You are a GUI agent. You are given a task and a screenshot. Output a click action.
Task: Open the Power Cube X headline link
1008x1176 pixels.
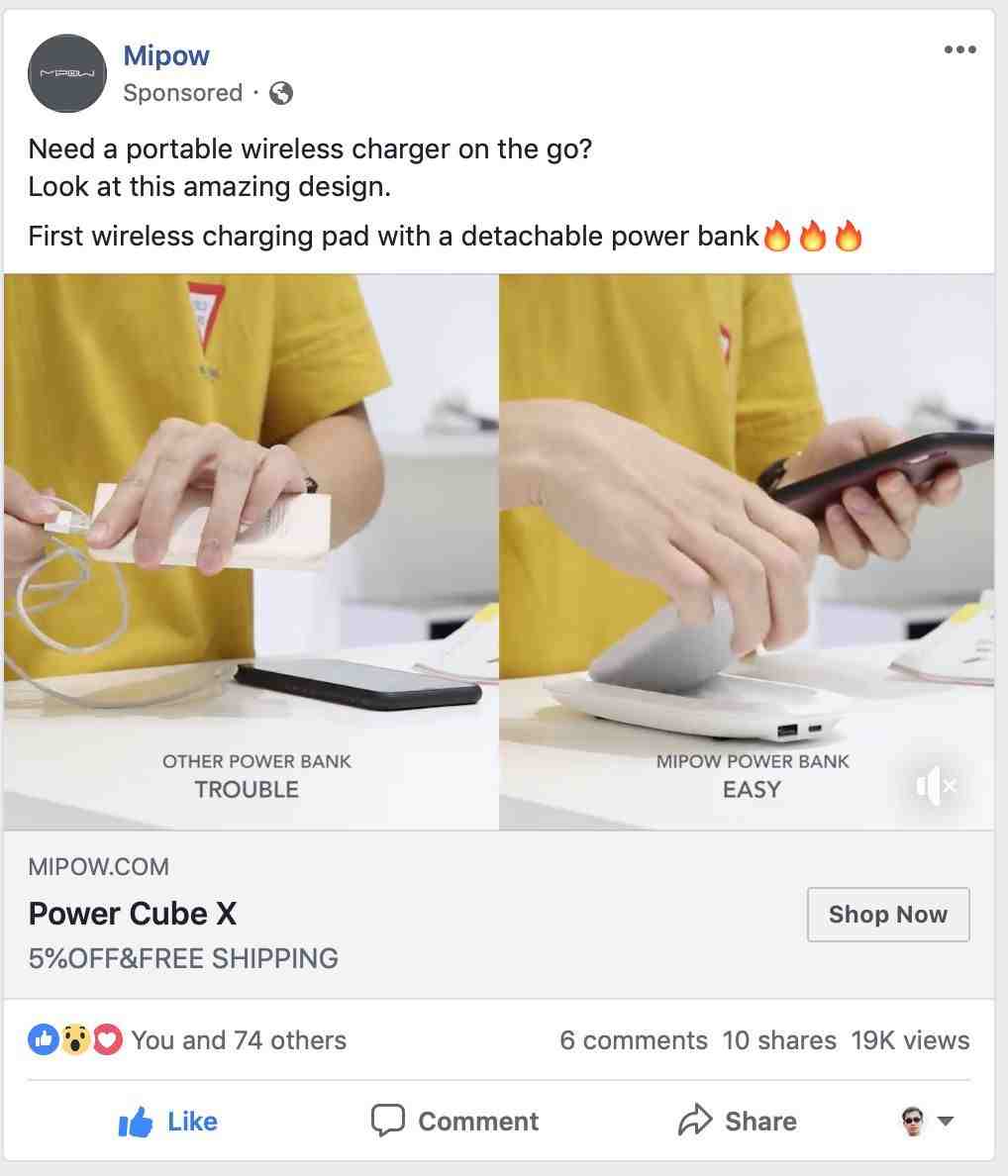(133, 914)
